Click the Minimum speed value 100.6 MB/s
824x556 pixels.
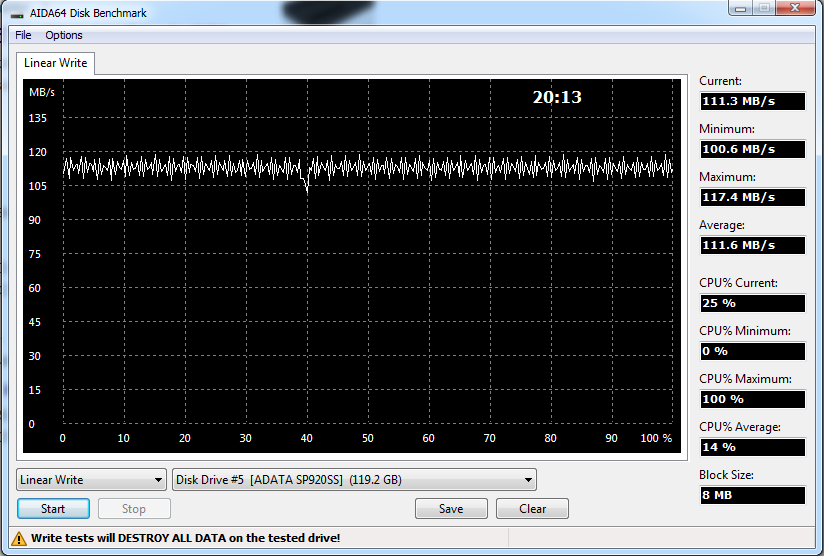[x=753, y=149]
